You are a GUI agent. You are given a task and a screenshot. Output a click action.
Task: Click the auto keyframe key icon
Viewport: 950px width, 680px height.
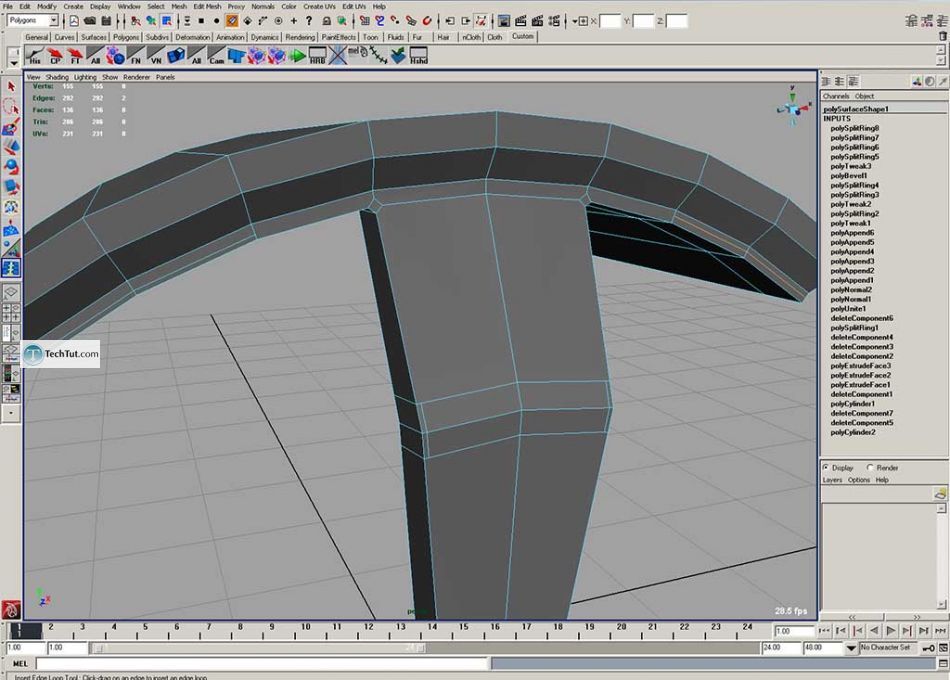click(930, 648)
